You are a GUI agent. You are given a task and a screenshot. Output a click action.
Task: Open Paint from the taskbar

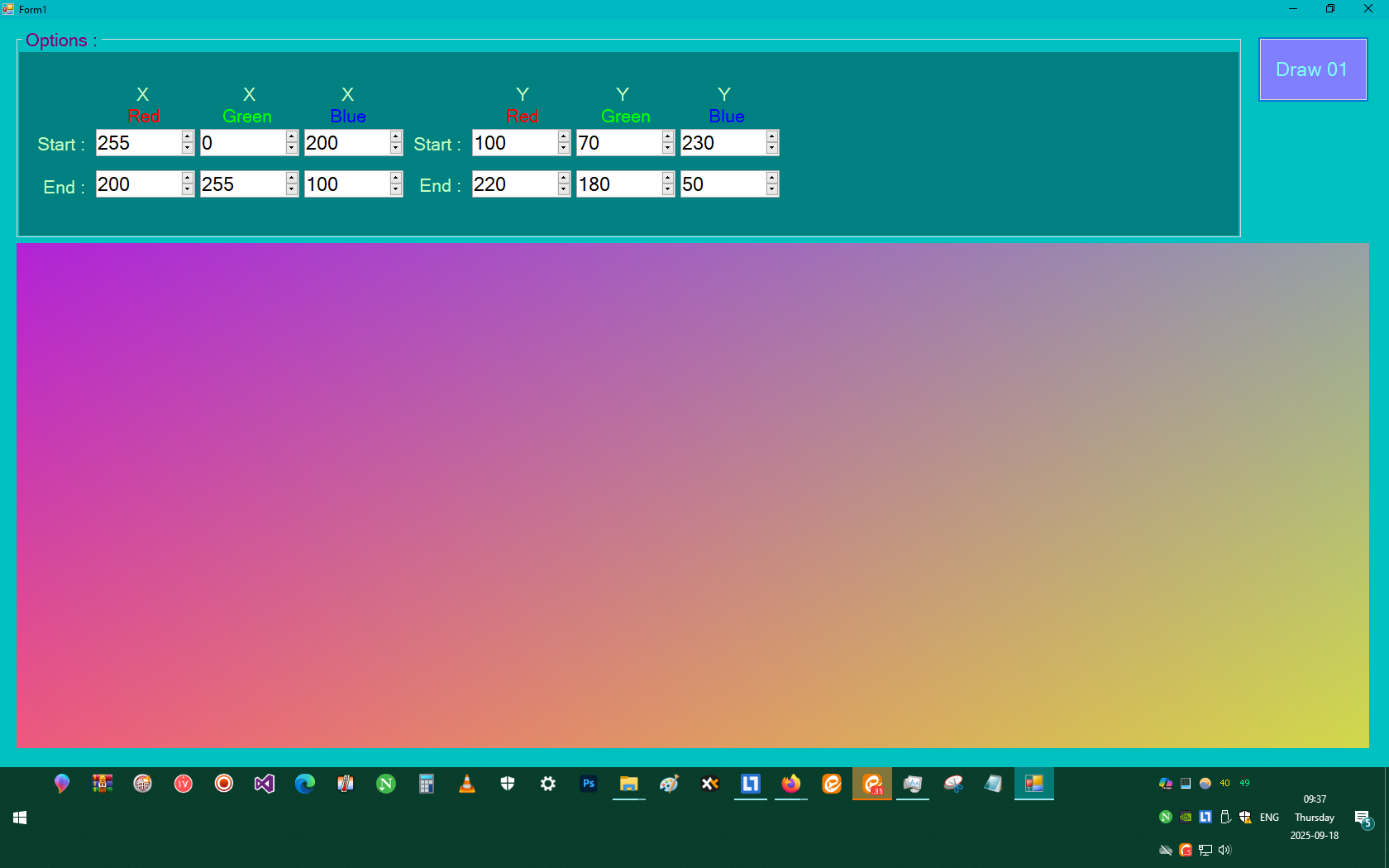[x=669, y=784]
